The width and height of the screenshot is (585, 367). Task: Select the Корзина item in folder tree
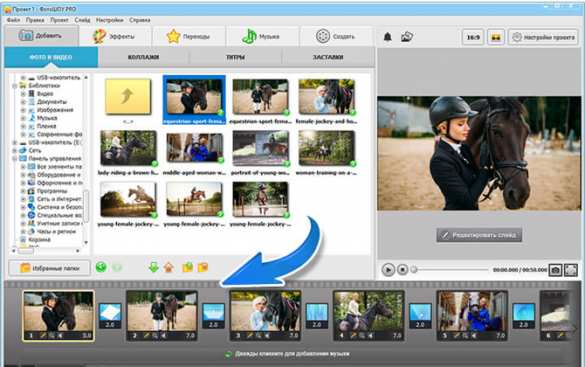point(39,240)
